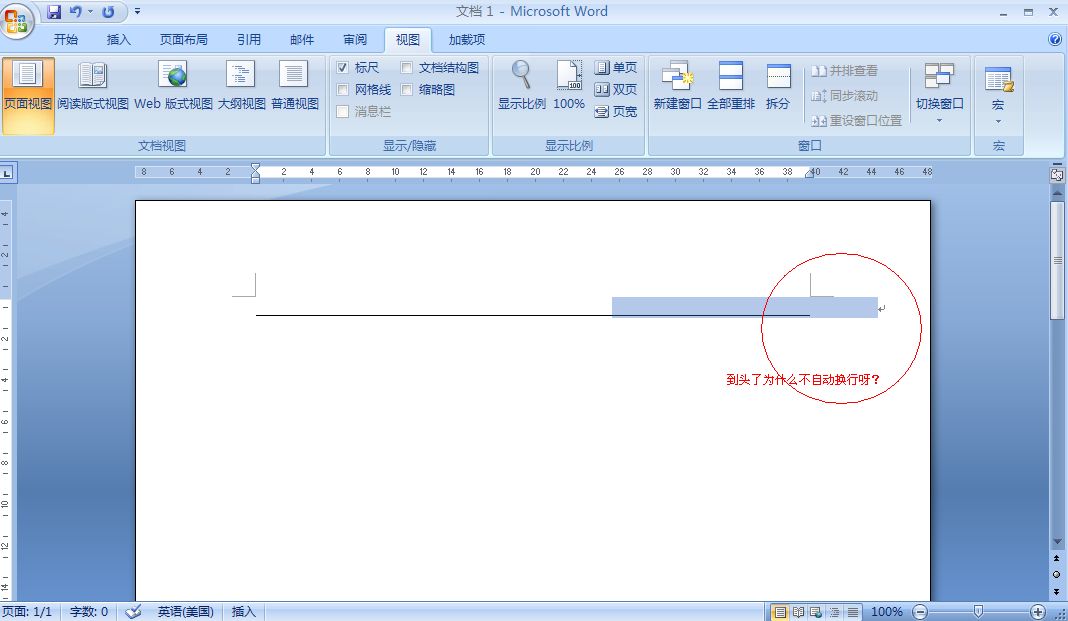The image size is (1068, 621).
Task: Click previous page double-arrow button
Action: click(x=1057, y=558)
